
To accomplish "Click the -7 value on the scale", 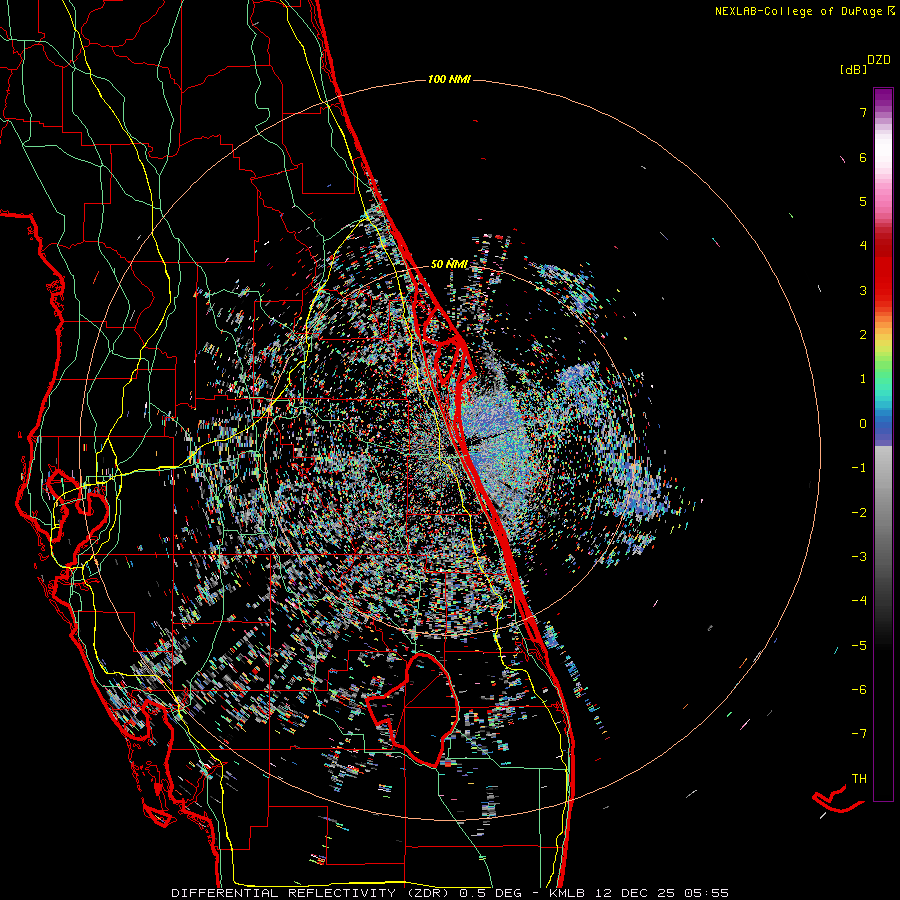I will point(859,734).
